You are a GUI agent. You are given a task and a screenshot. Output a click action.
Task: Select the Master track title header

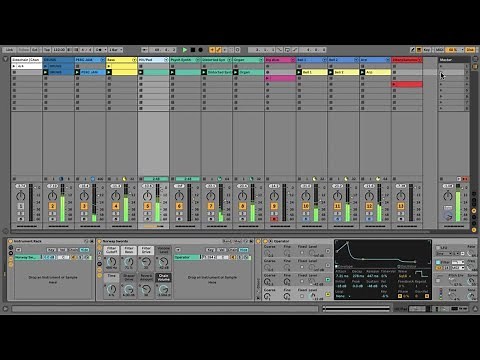coord(454,60)
